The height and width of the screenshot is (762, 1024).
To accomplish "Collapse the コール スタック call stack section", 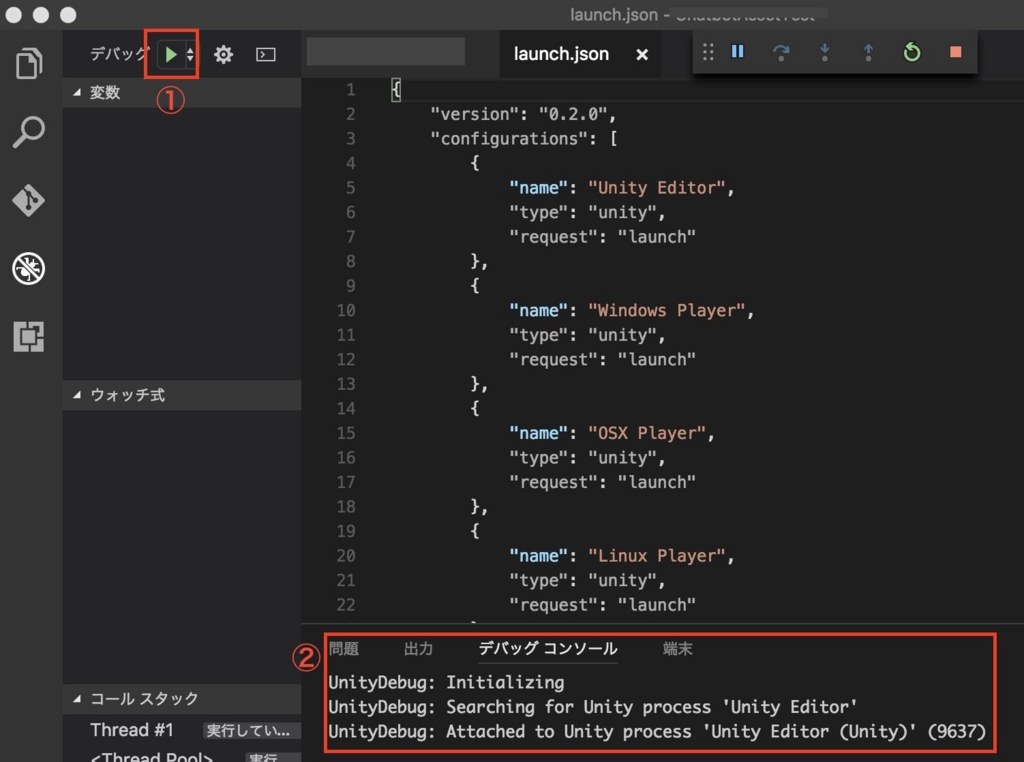I will coord(182,699).
